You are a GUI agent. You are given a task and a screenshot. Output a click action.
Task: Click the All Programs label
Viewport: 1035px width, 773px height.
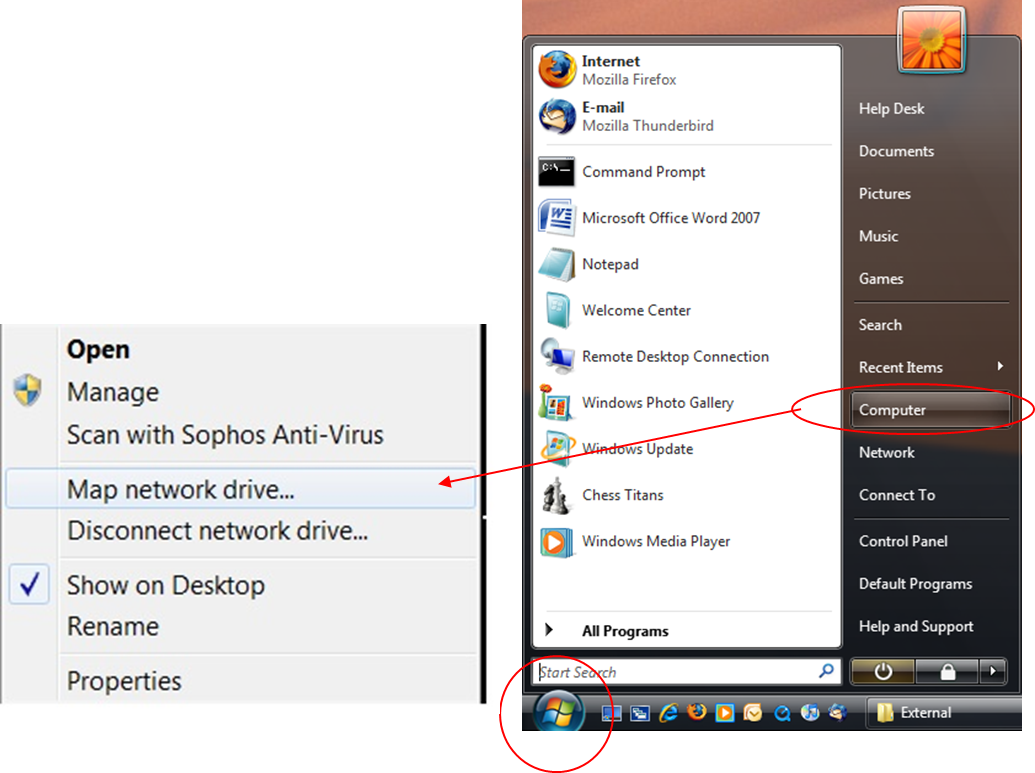[625, 631]
